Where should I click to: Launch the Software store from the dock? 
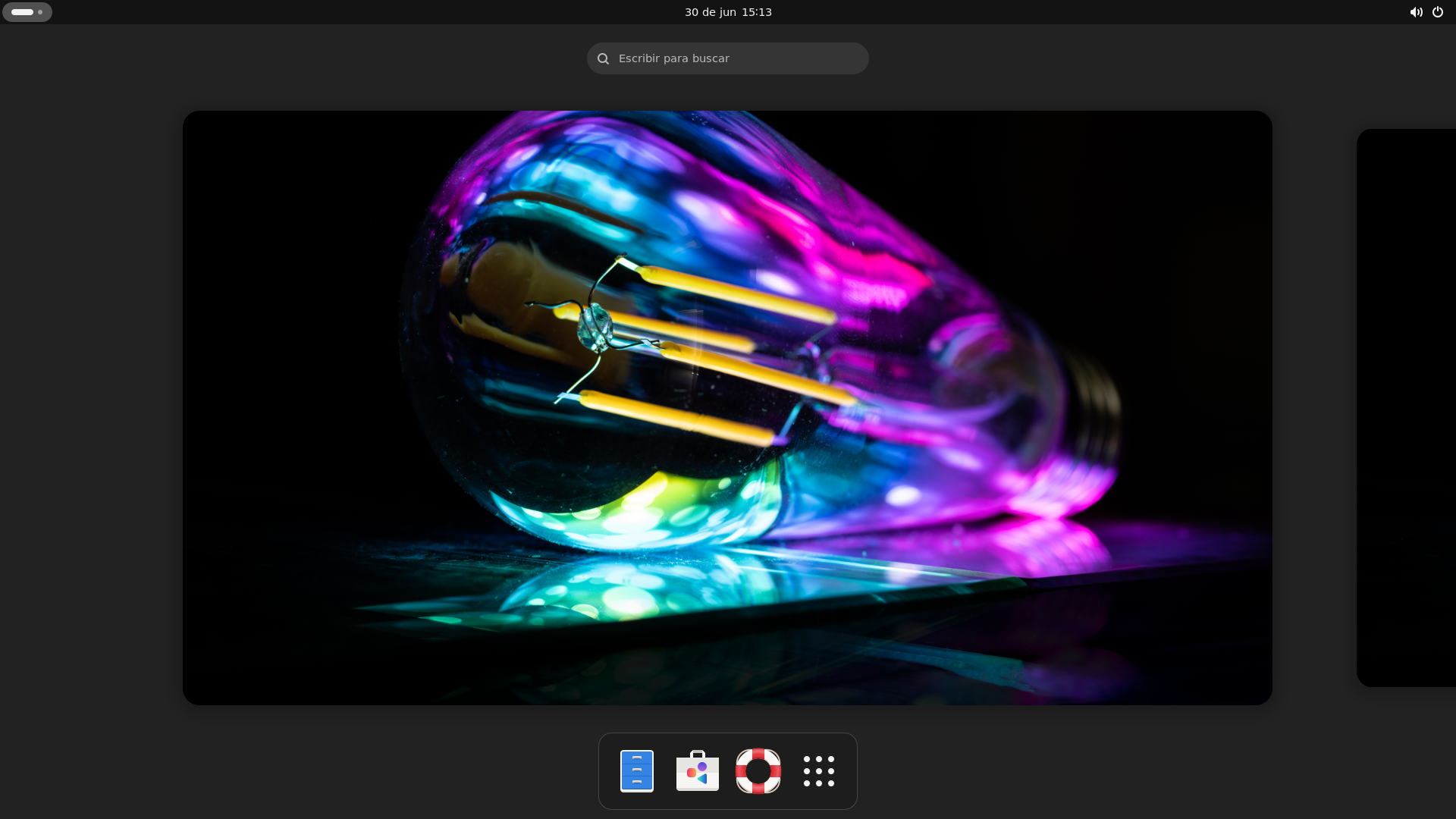[697, 770]
